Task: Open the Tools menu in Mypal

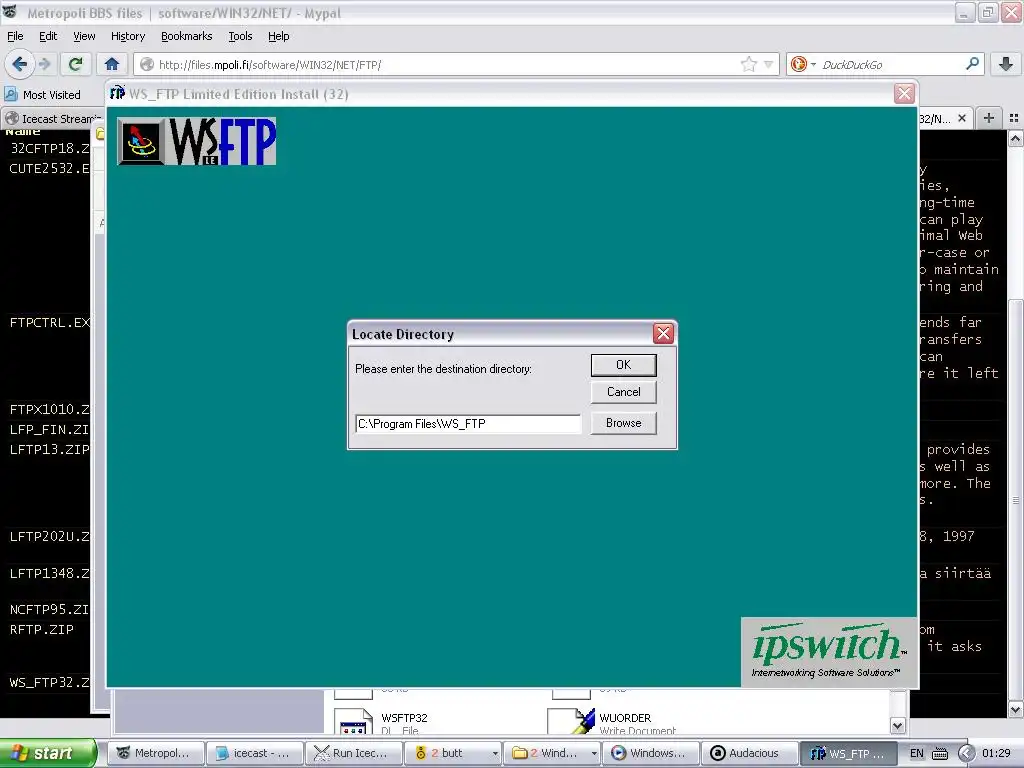Action: (240, 36)
